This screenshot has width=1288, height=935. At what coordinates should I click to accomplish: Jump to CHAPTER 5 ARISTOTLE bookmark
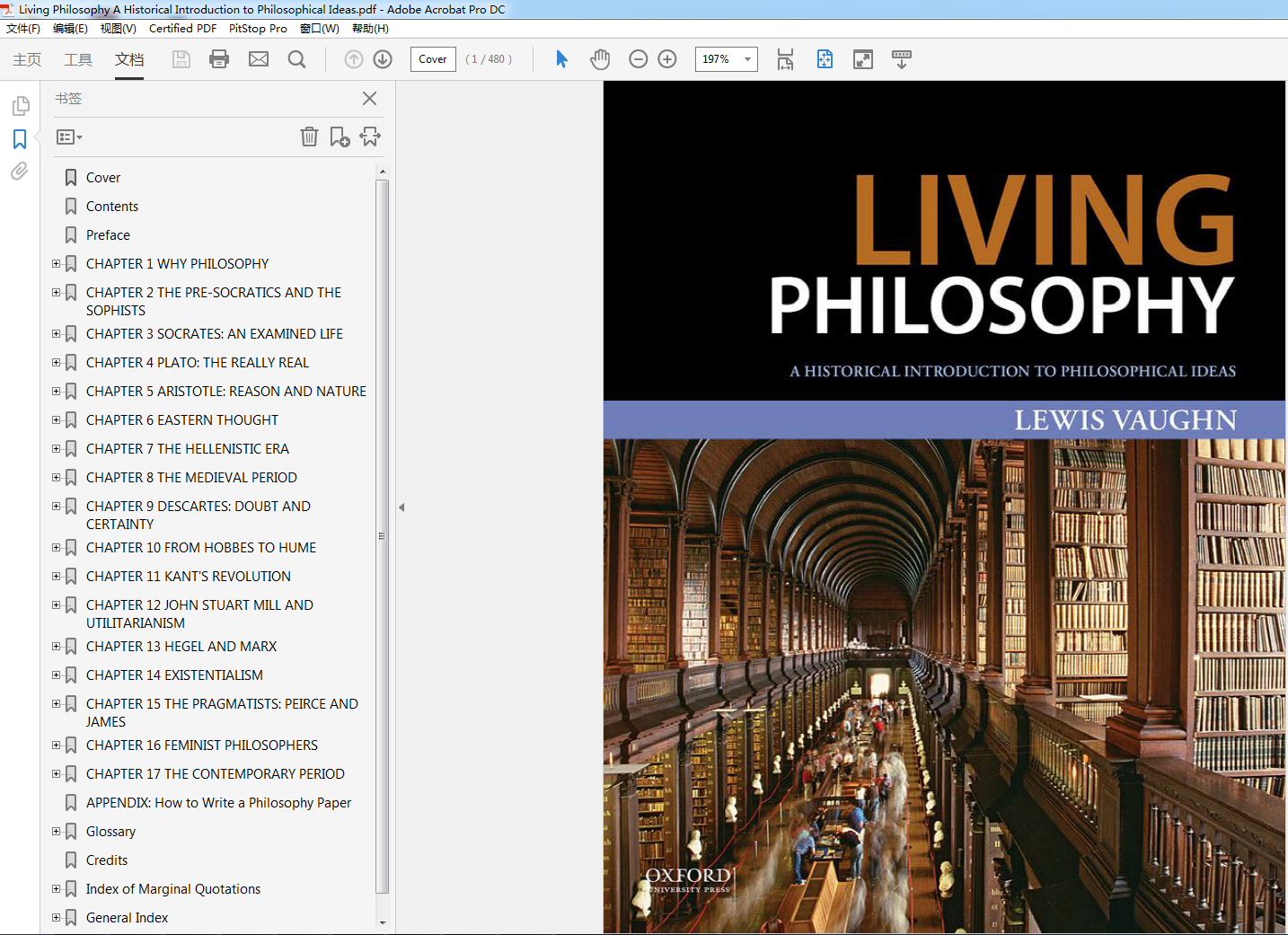pyautogui.click(x=226, y=392)
